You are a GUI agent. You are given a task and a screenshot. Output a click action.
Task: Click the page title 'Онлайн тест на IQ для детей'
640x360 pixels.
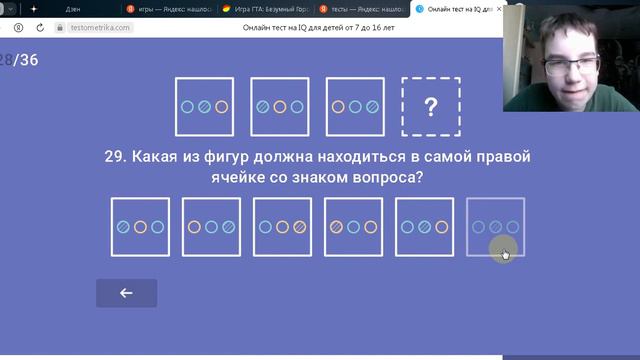[318, 28]
